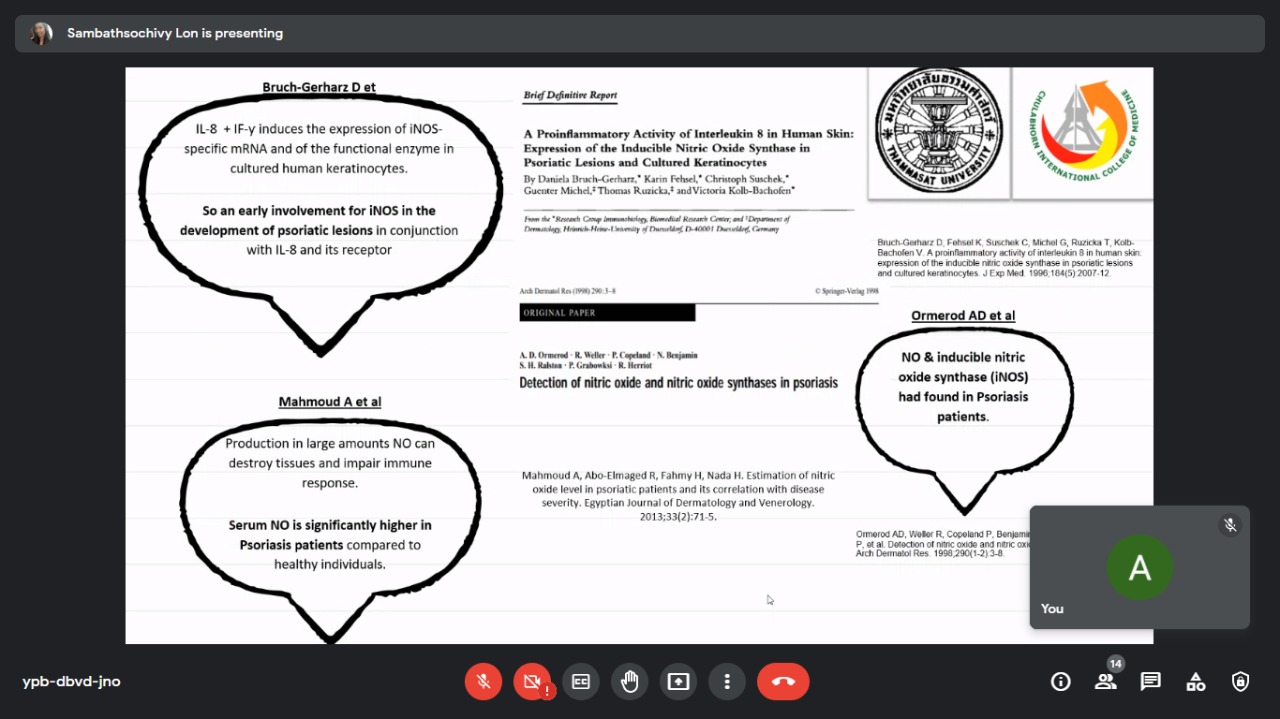
Task: Click the 'Mahmoud A et al' heading
Action: click(x=330, y=402)
